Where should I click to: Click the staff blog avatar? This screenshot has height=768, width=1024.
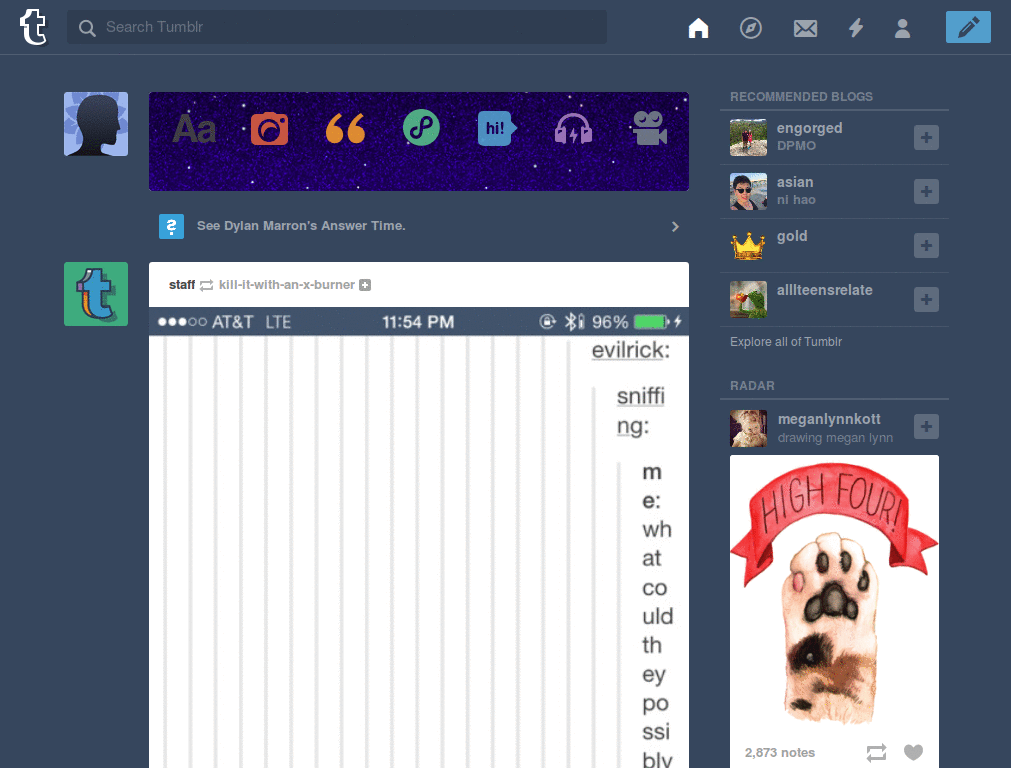click(x=96, y=294)
